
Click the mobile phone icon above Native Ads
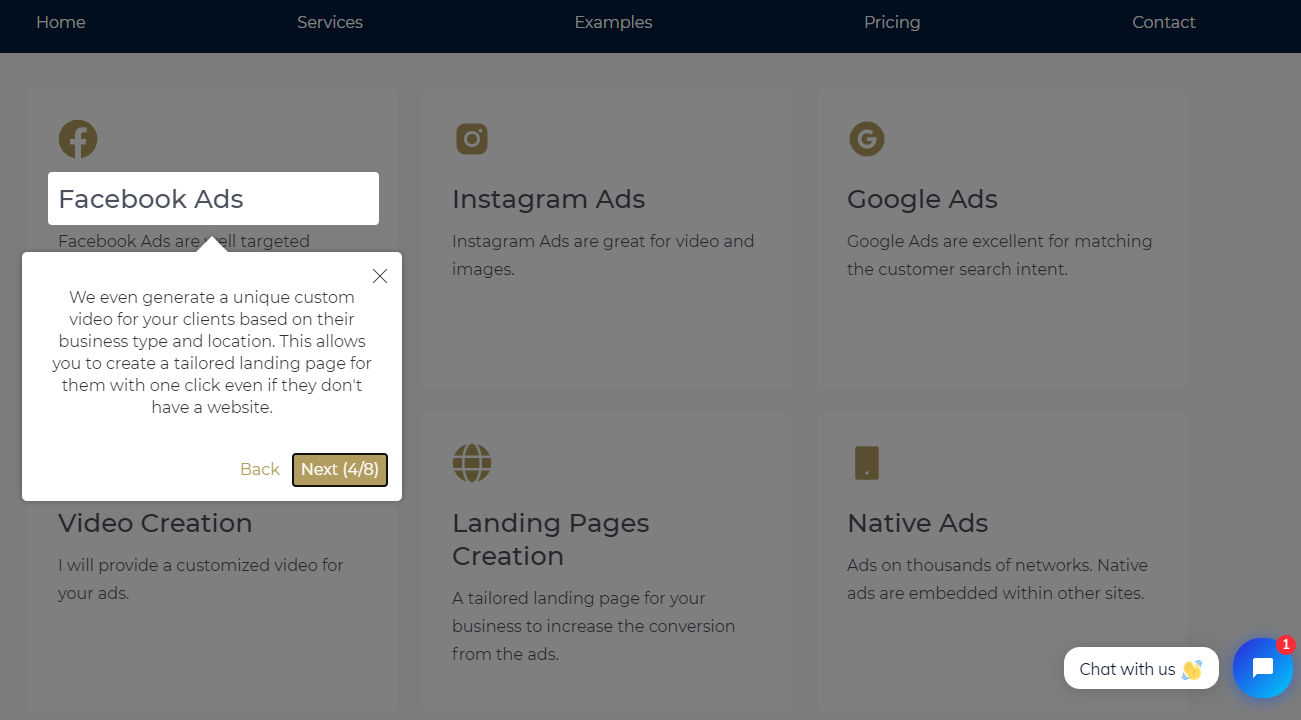[x=867, y=463]
